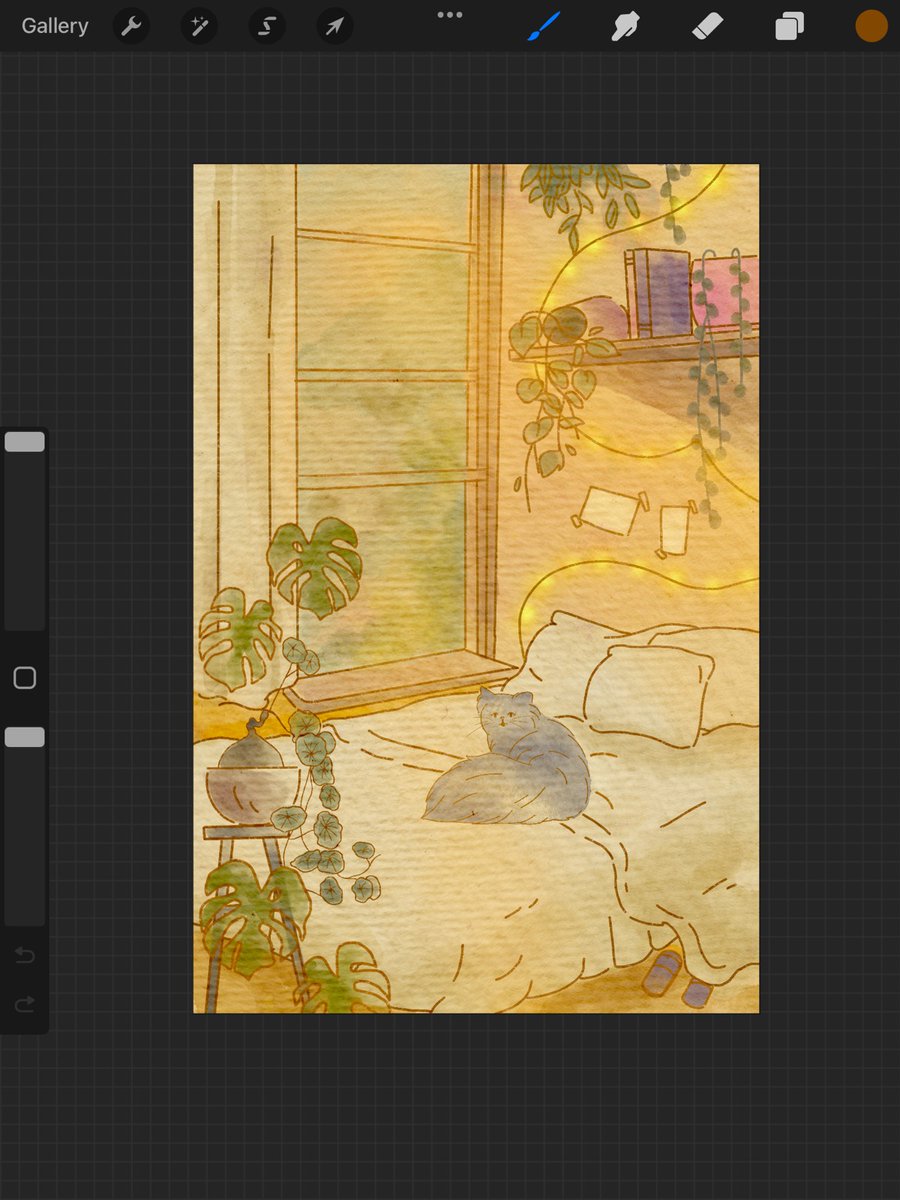The height and width of the screenshot is (1200, 900).
Task: Click the brush opacity slider handle
Action: pyautogui.click(x=25, y=737)
